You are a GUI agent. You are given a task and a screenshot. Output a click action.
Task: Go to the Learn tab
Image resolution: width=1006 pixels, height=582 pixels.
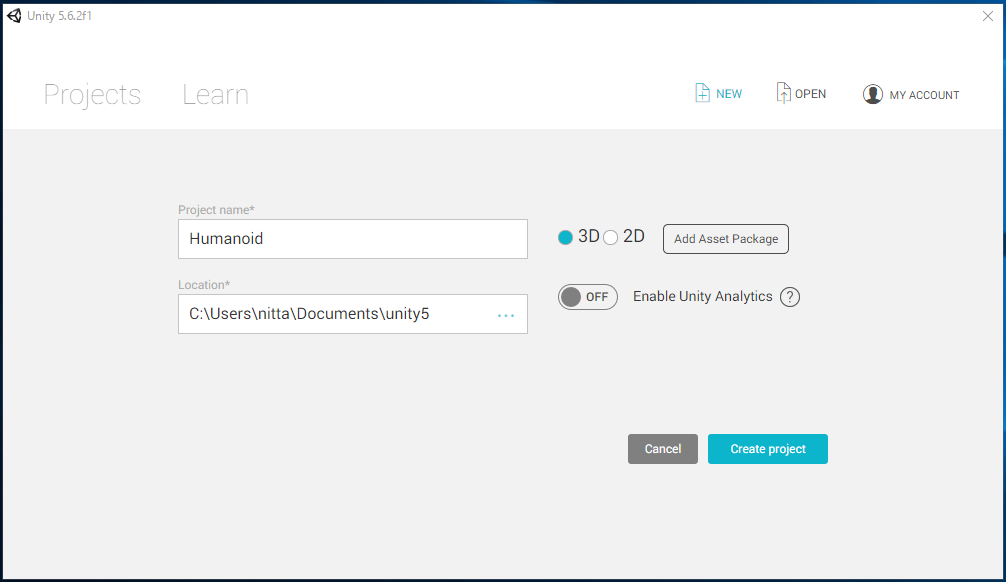215,95
